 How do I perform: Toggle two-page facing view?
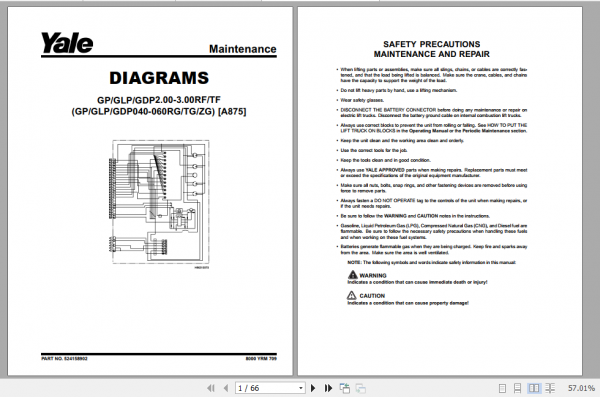(534, 388)
